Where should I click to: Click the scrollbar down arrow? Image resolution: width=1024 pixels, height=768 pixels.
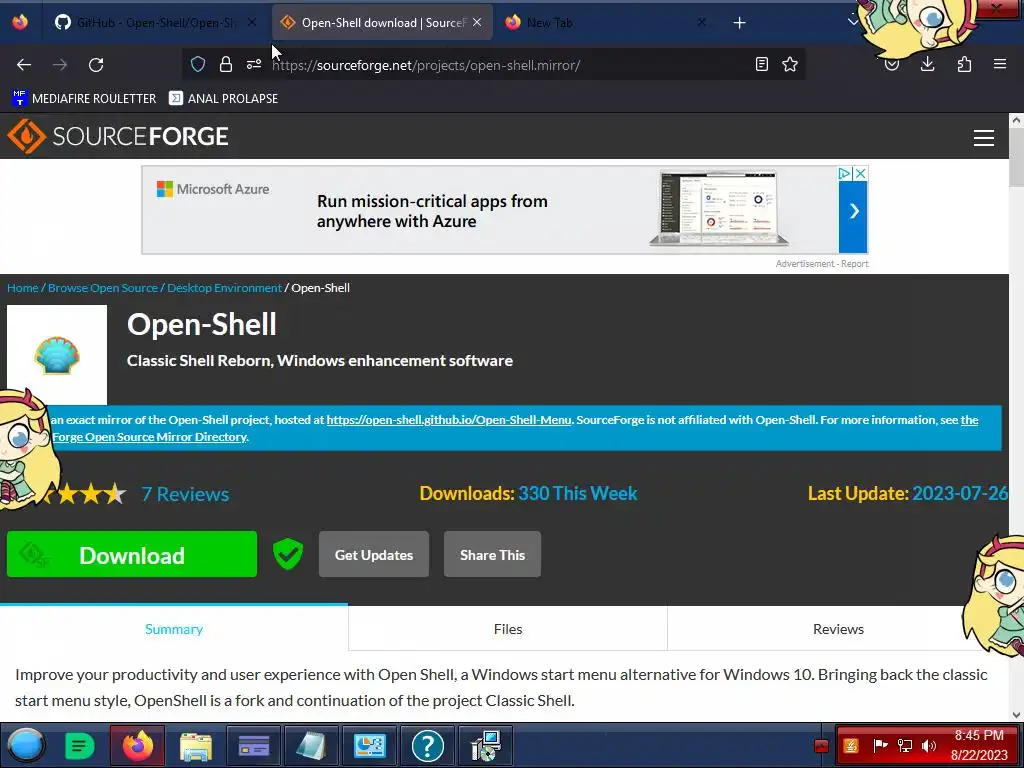(1016, 714)
